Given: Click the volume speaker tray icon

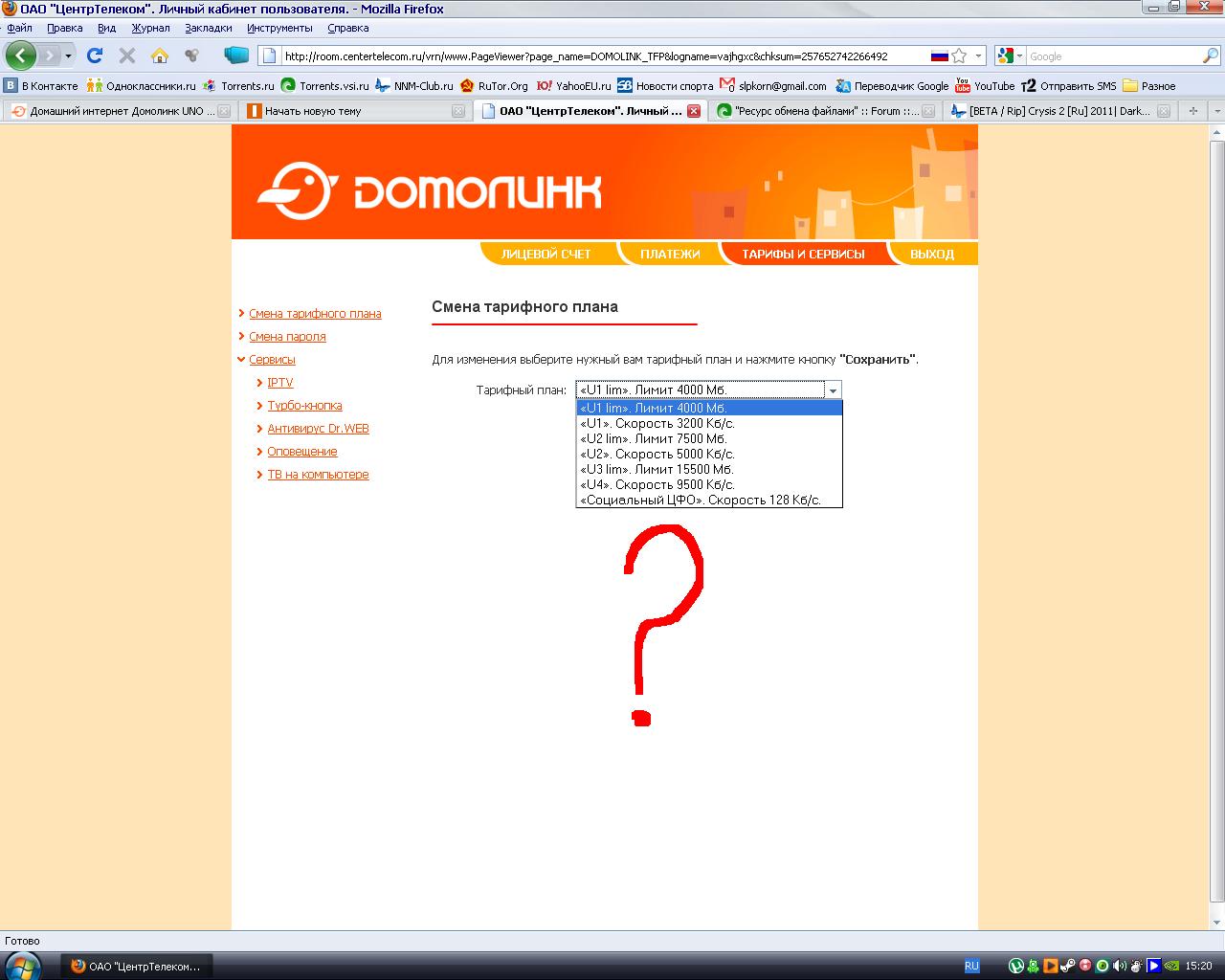Looking at the screenshot, I should point(1119,966).
